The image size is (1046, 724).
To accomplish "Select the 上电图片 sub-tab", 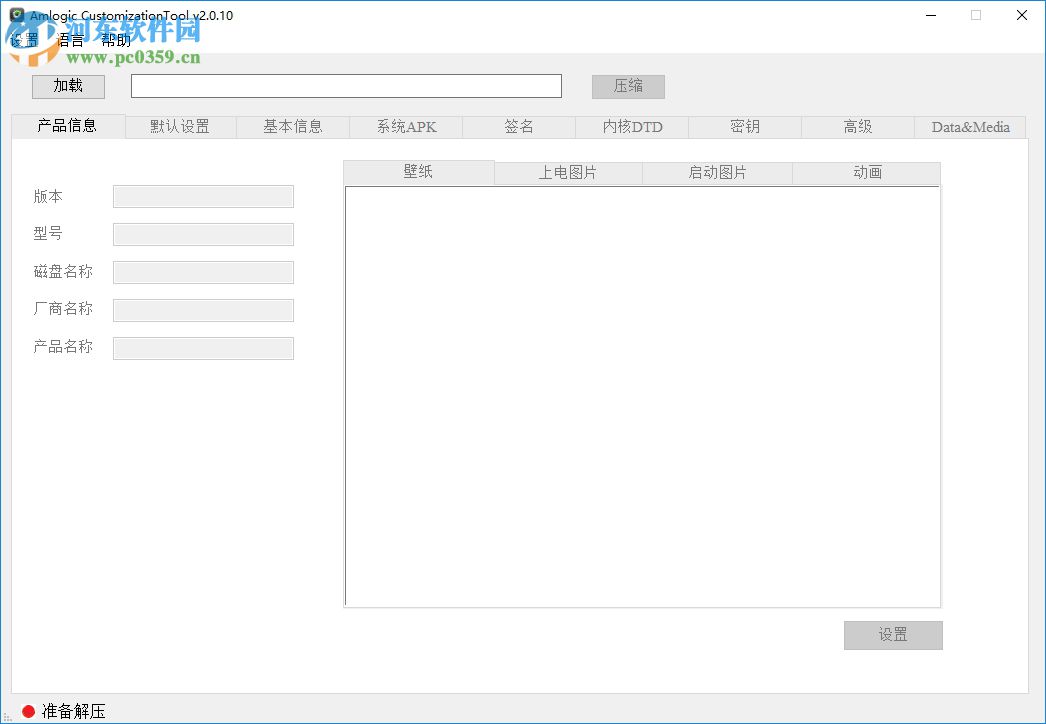I will tap(567, 172).
